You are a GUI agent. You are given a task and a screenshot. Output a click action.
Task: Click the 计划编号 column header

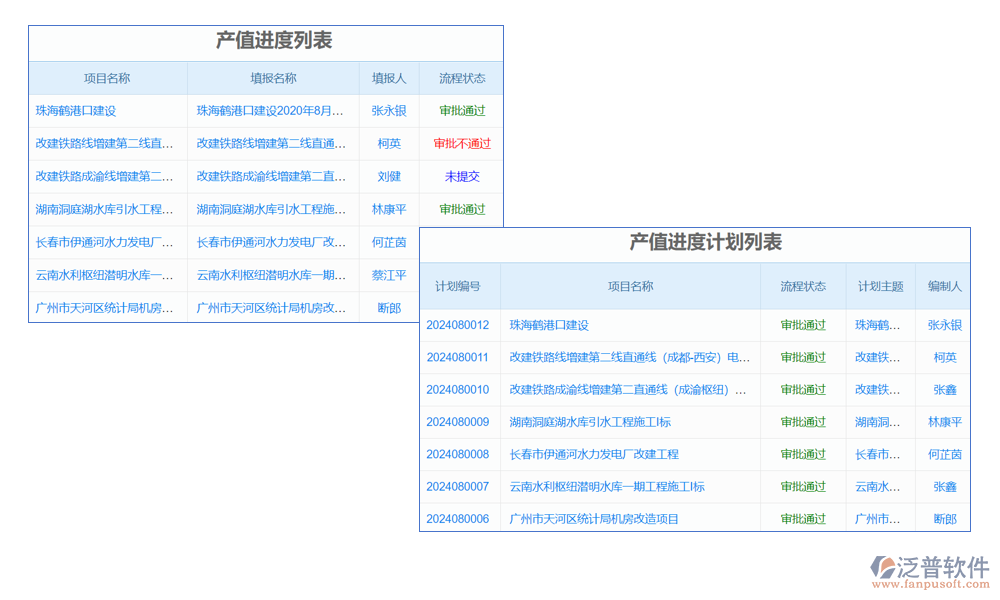(458, 286)
